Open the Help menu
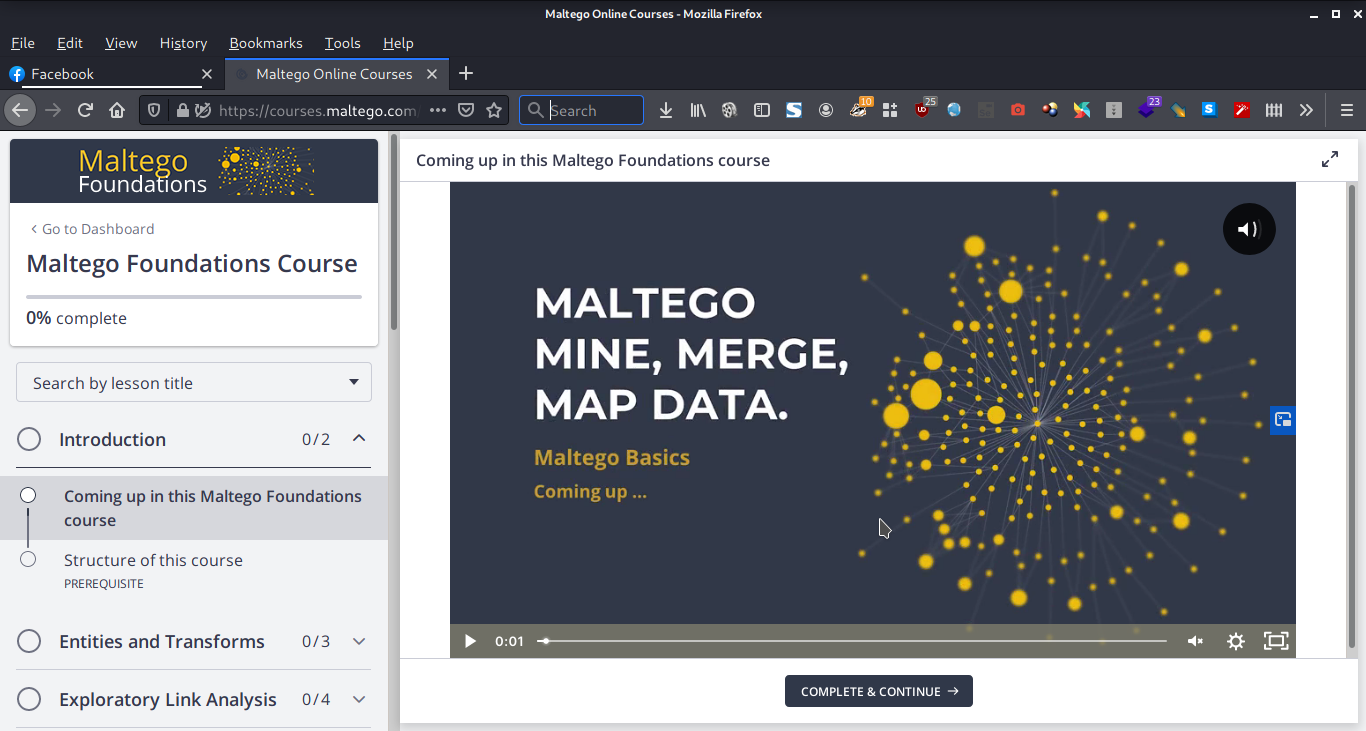The width and height of the screenshot is (1366, 731). coord(398,43)
